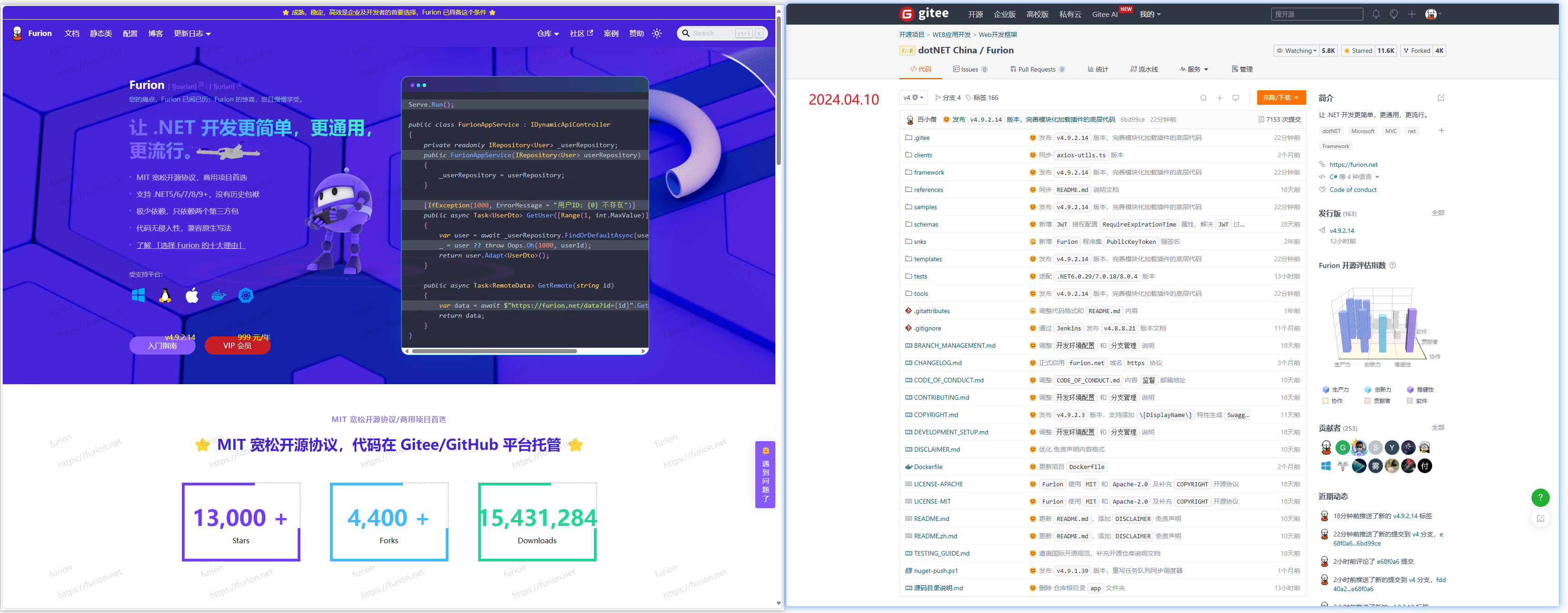Open the v4 branch selector dropdown
Image resolution: width=1568 pixels, height=613 pixels.
click(913, 98)
